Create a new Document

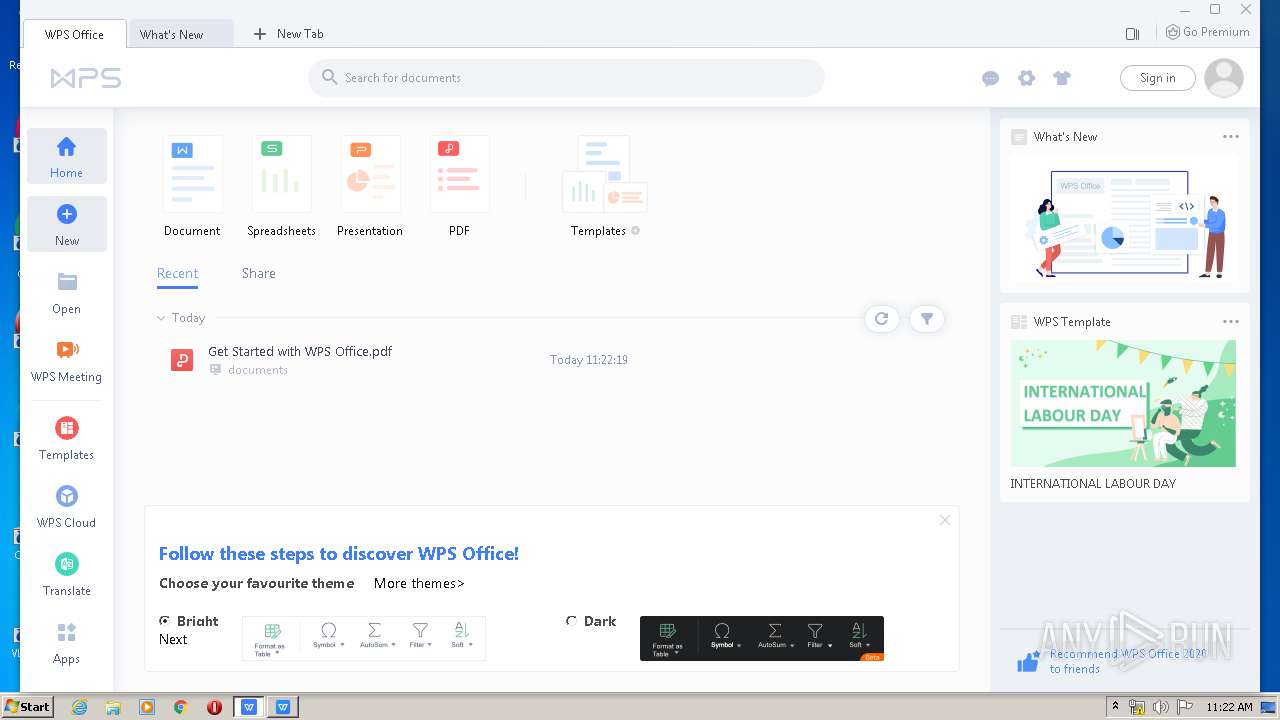[192, 187]
